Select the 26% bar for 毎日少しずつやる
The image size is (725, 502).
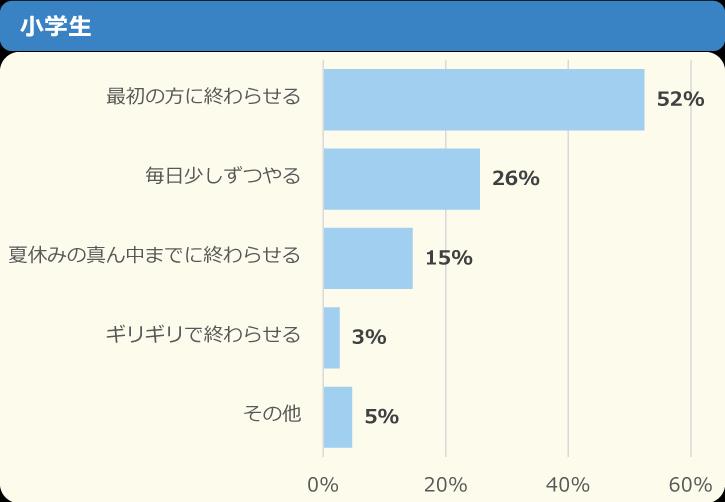pyautogui.click(x=401, y=179)
